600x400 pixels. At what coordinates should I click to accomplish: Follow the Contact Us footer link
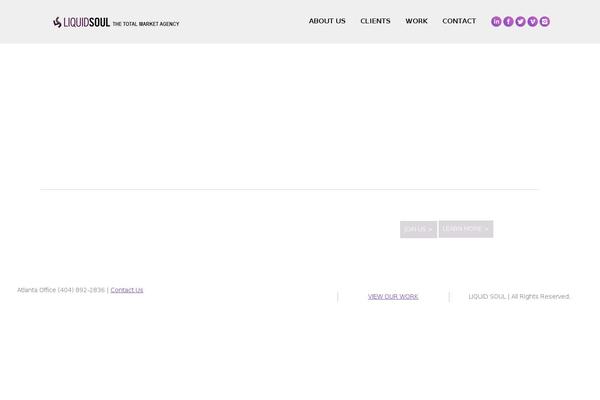[x=127, y=290]
